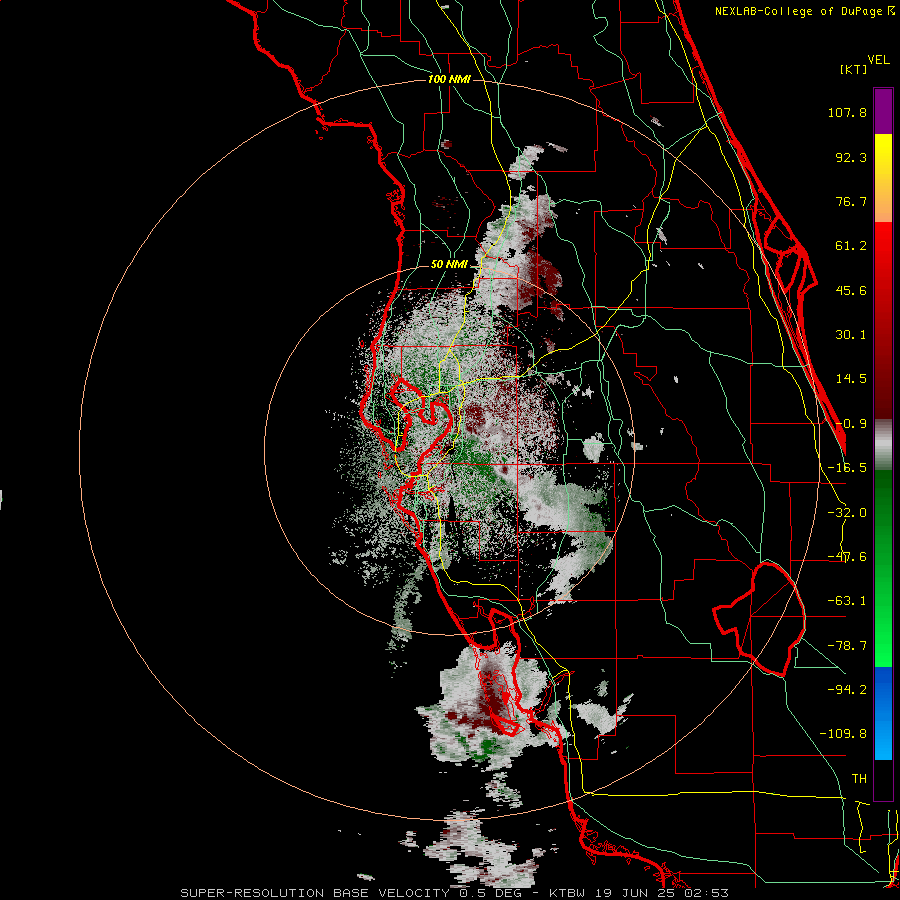Click the 45.6 legend value
Viewport: 900px width, 900px height.
click(x=851, y=290)
